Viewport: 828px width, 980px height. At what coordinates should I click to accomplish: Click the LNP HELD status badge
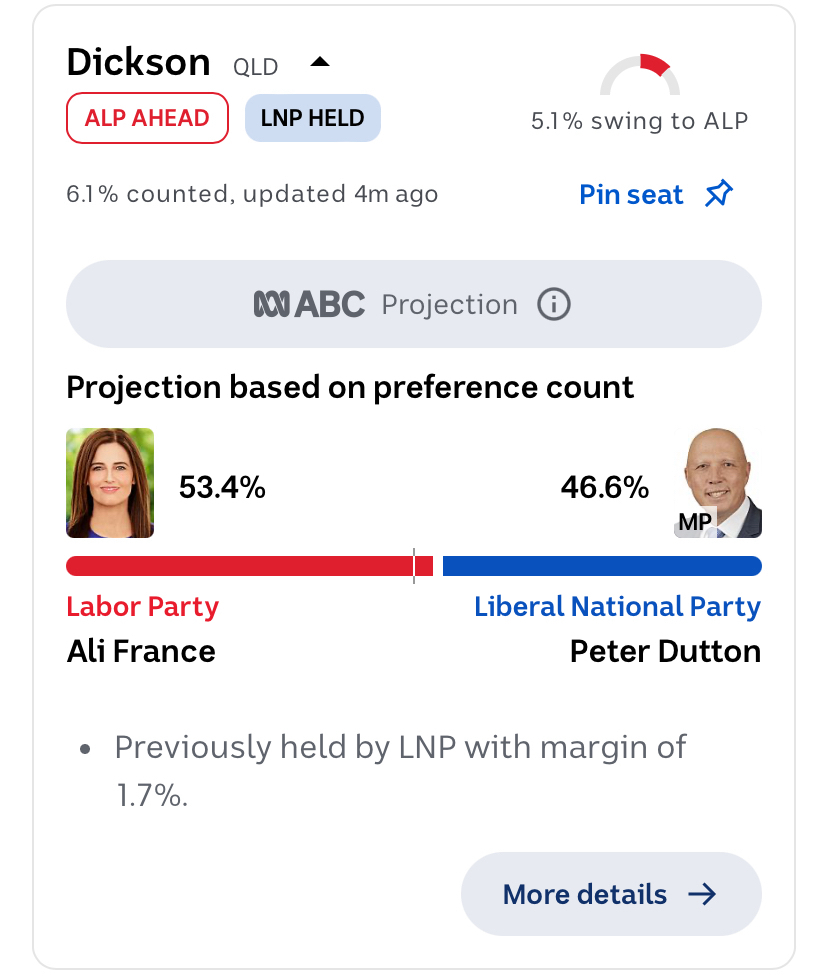tap(312, 117)
